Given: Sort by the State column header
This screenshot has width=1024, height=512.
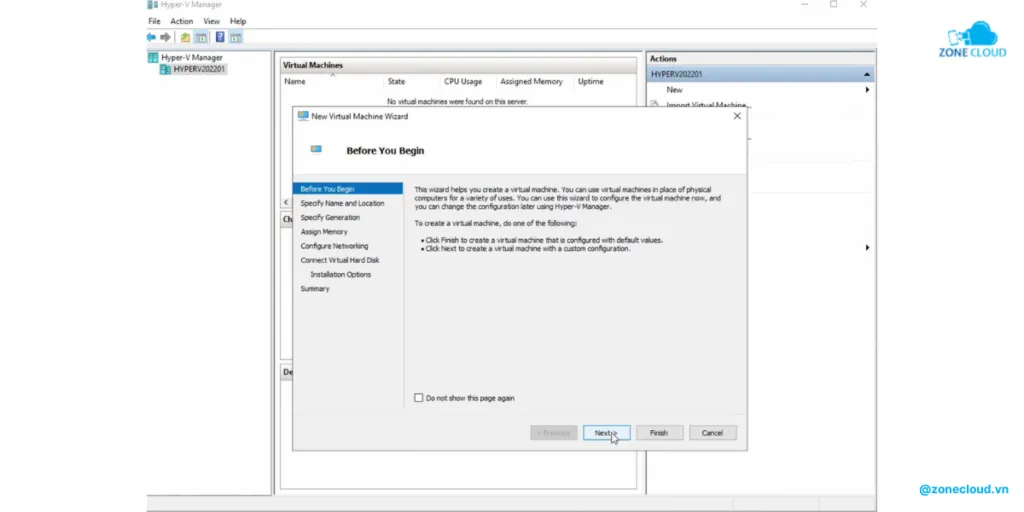Looking at the screenshot, I should click(396, 82).
